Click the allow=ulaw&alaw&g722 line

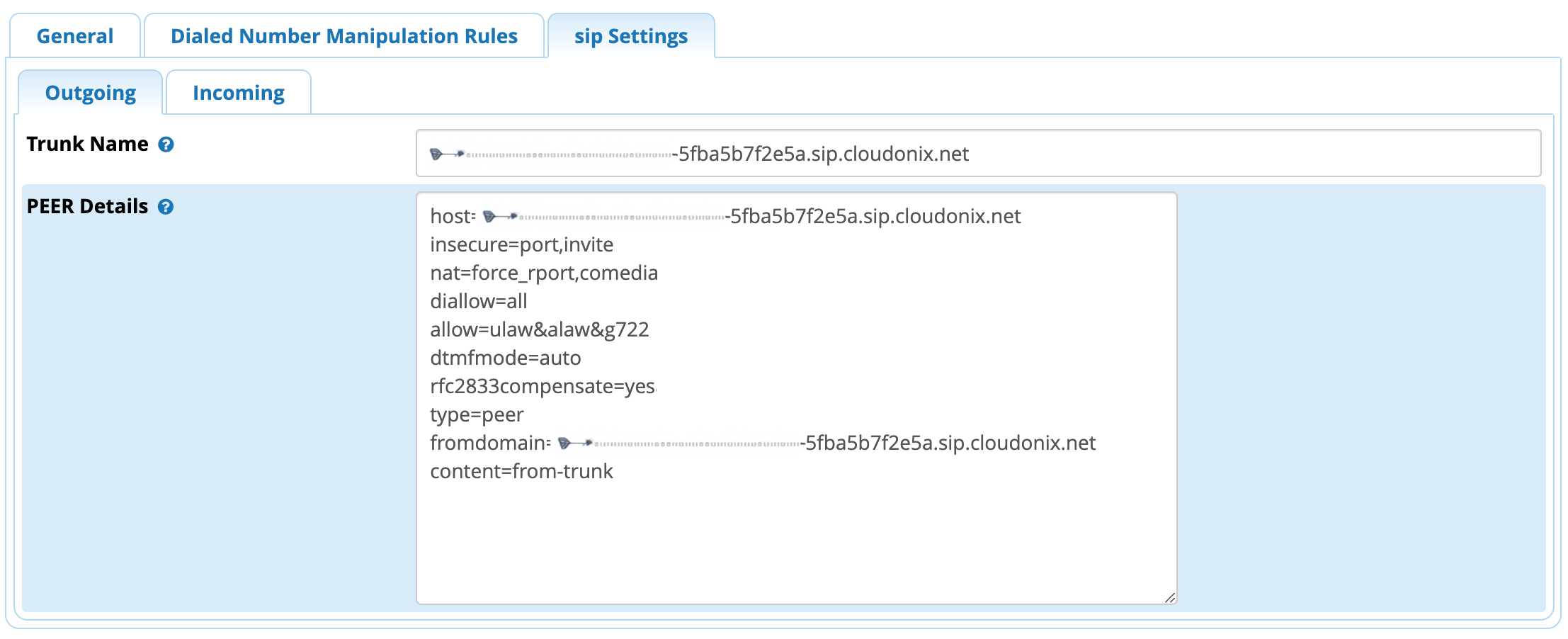(x=540, y=329)
